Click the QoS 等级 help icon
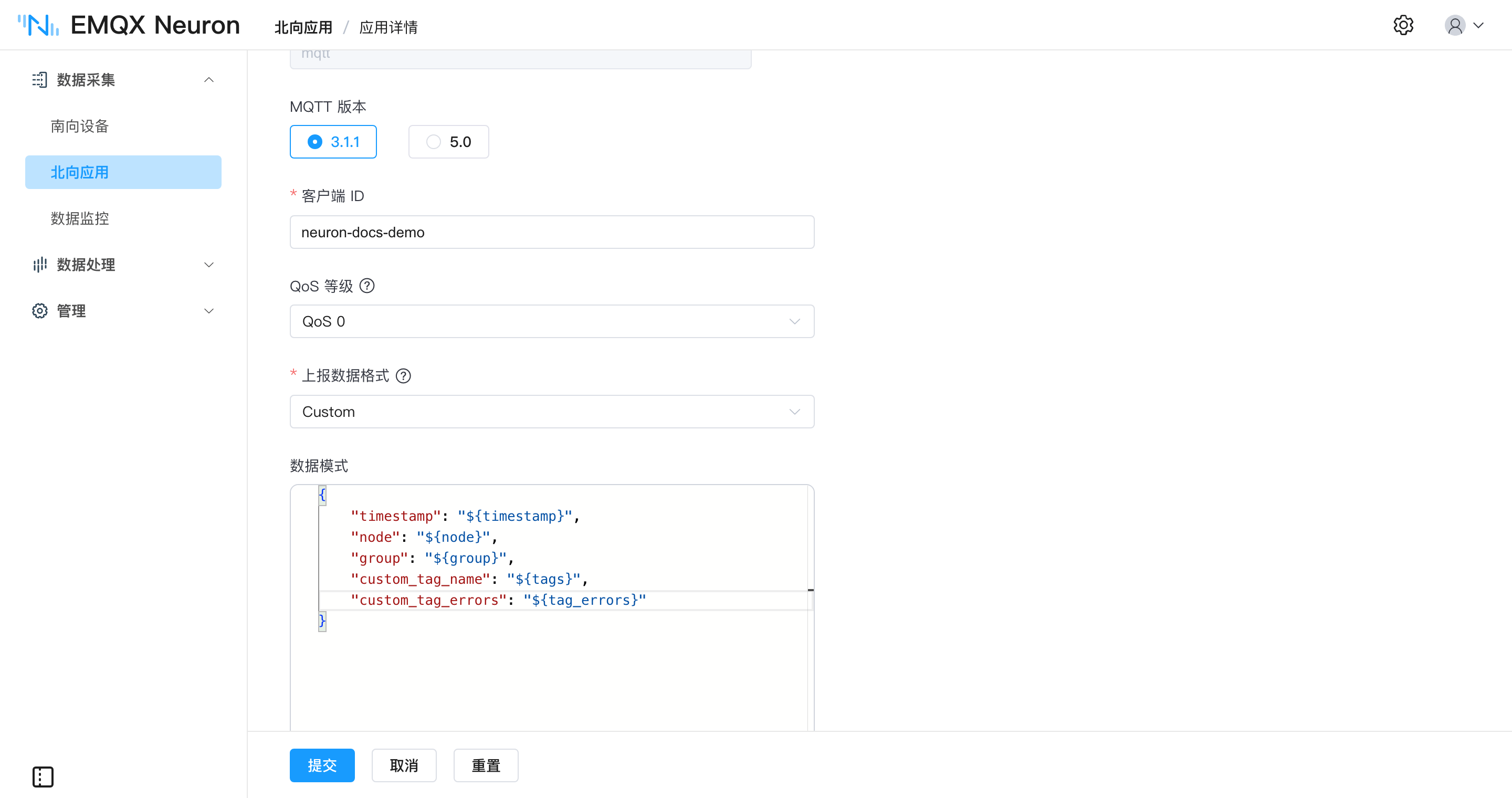Screen dimensions: 1512x798 click(367, 286)
